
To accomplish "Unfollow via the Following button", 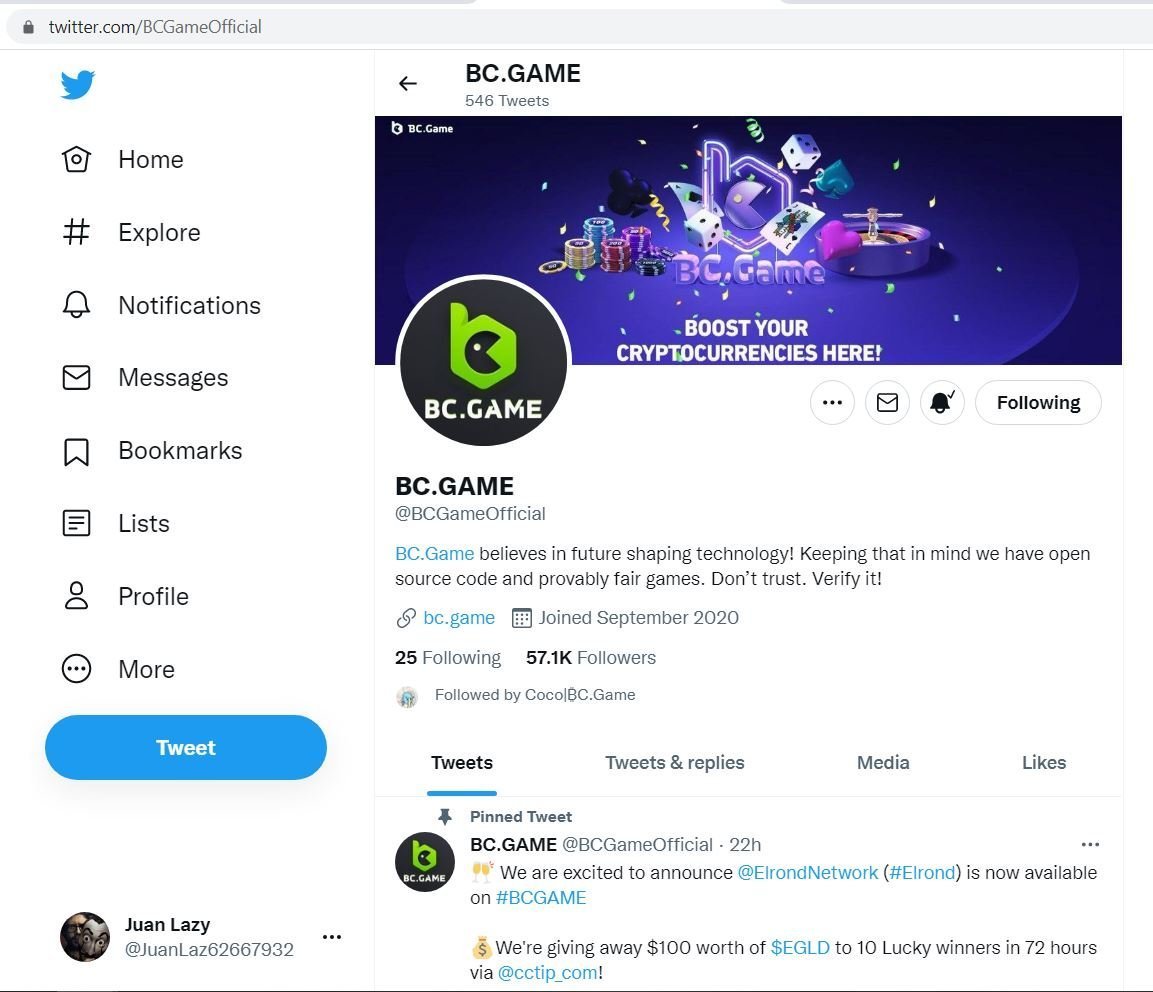I will pyautogui.click(x=1038, y=403).
